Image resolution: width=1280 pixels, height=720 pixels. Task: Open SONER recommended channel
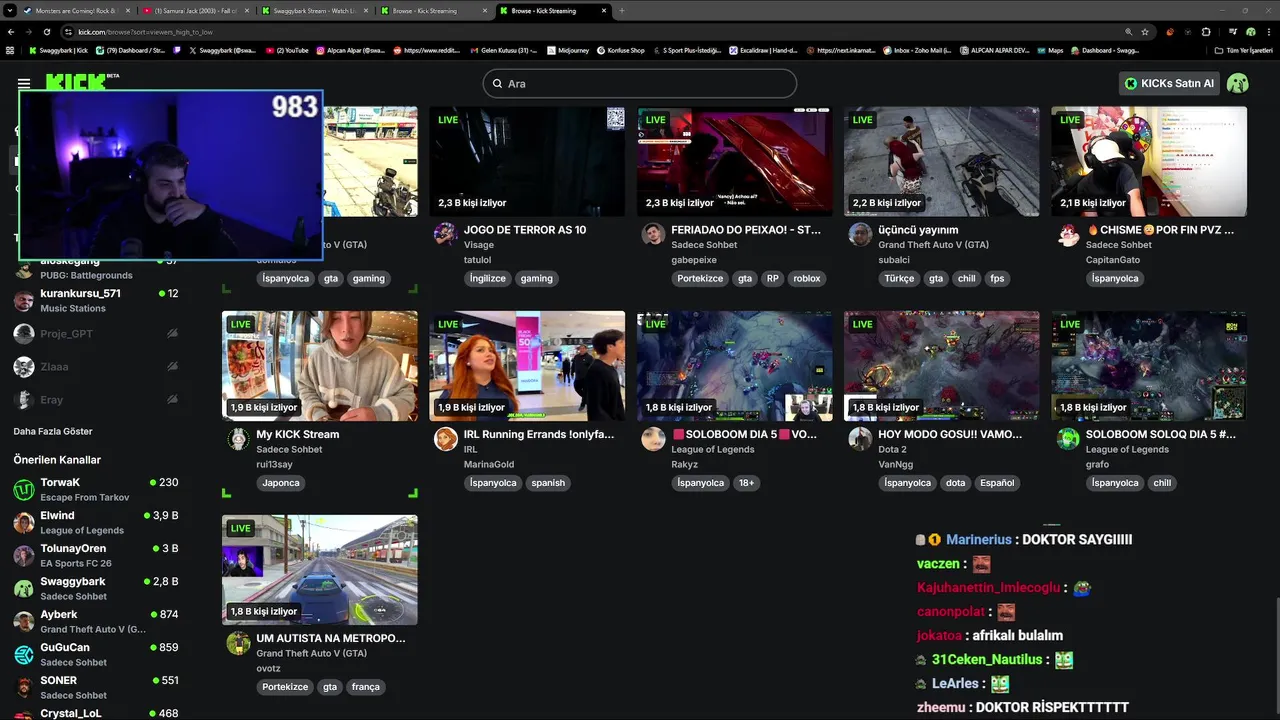point(96,687)
